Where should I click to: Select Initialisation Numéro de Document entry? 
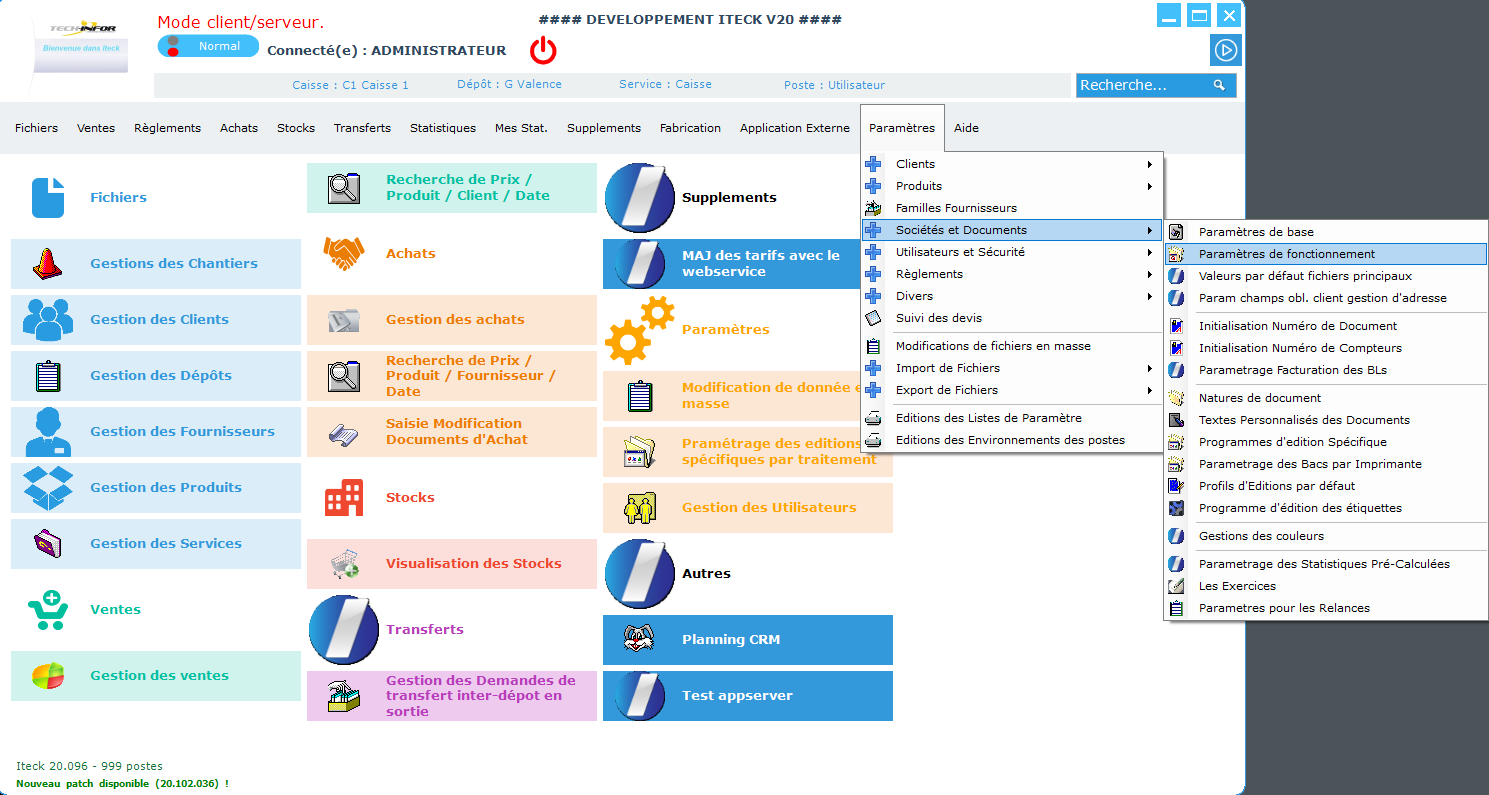coord(1297,326)
